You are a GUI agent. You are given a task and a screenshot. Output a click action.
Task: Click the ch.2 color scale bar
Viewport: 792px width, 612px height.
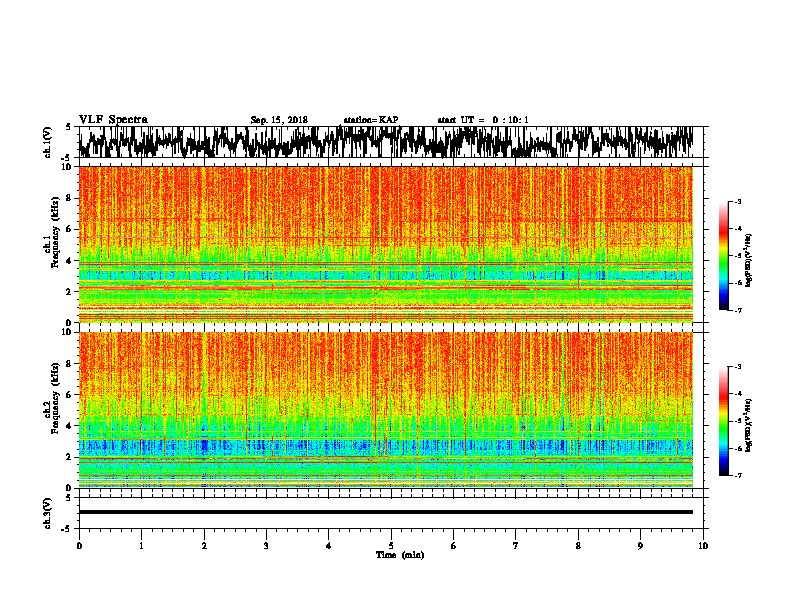[723, 421]
